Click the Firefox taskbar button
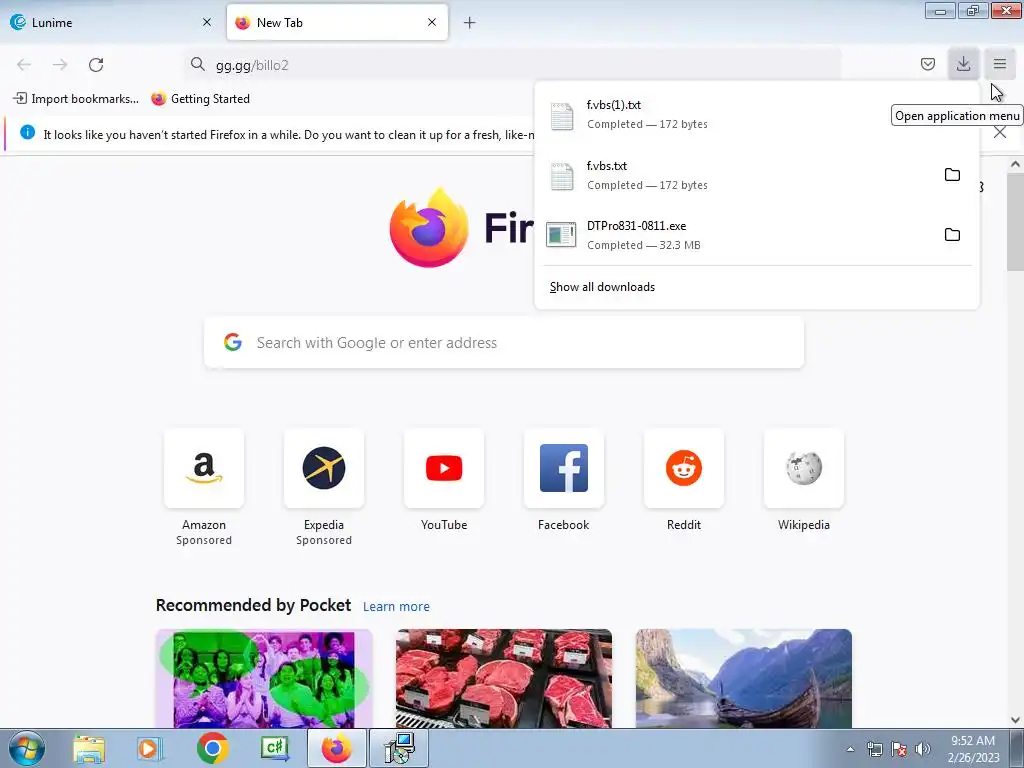Viewport: 1024px width, 768px height. tap(337, 748)
